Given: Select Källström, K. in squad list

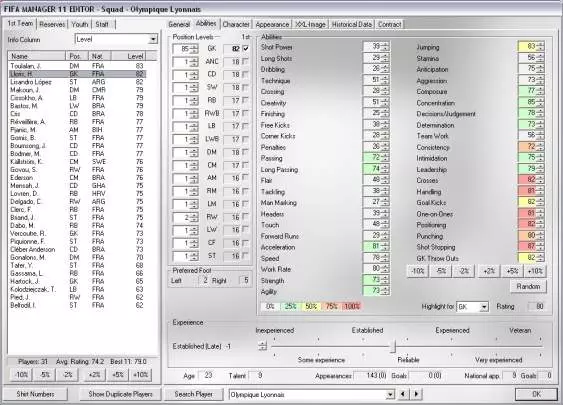Looking at the screenshot, I should point(77,162).
